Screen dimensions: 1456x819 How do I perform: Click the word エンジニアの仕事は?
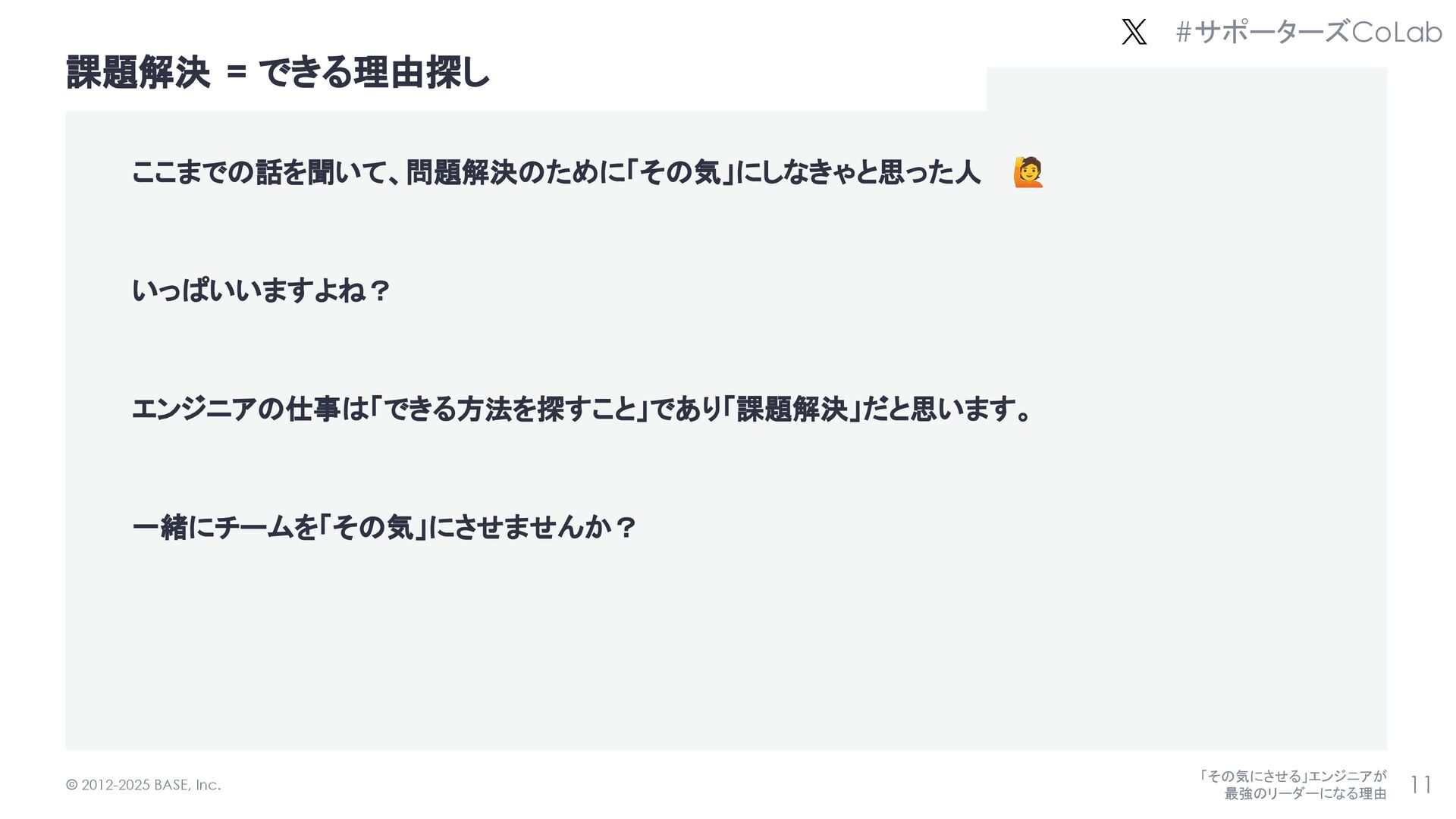pyautogui.click(x=249, y=409)
